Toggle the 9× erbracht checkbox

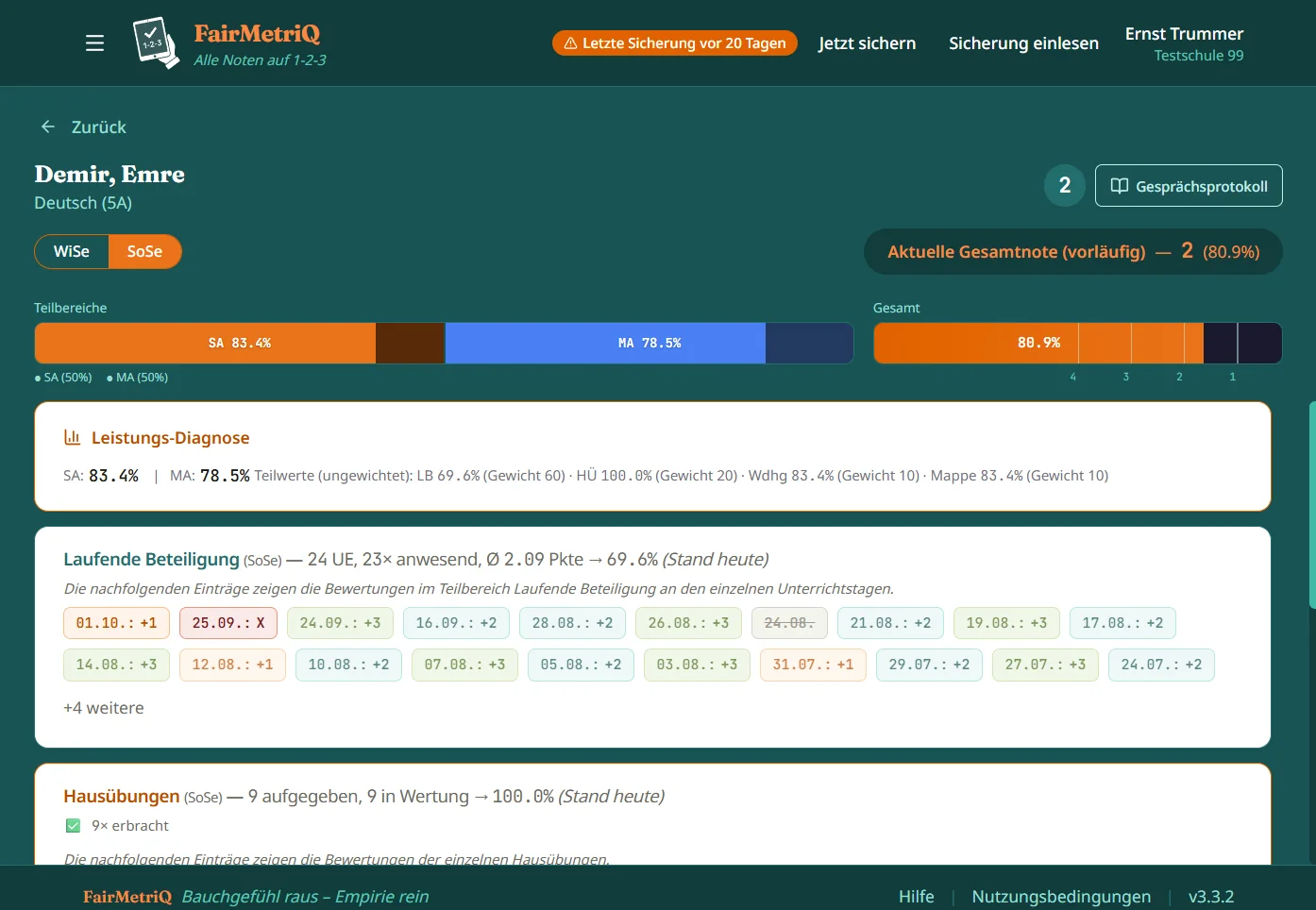tap(73, 826)
